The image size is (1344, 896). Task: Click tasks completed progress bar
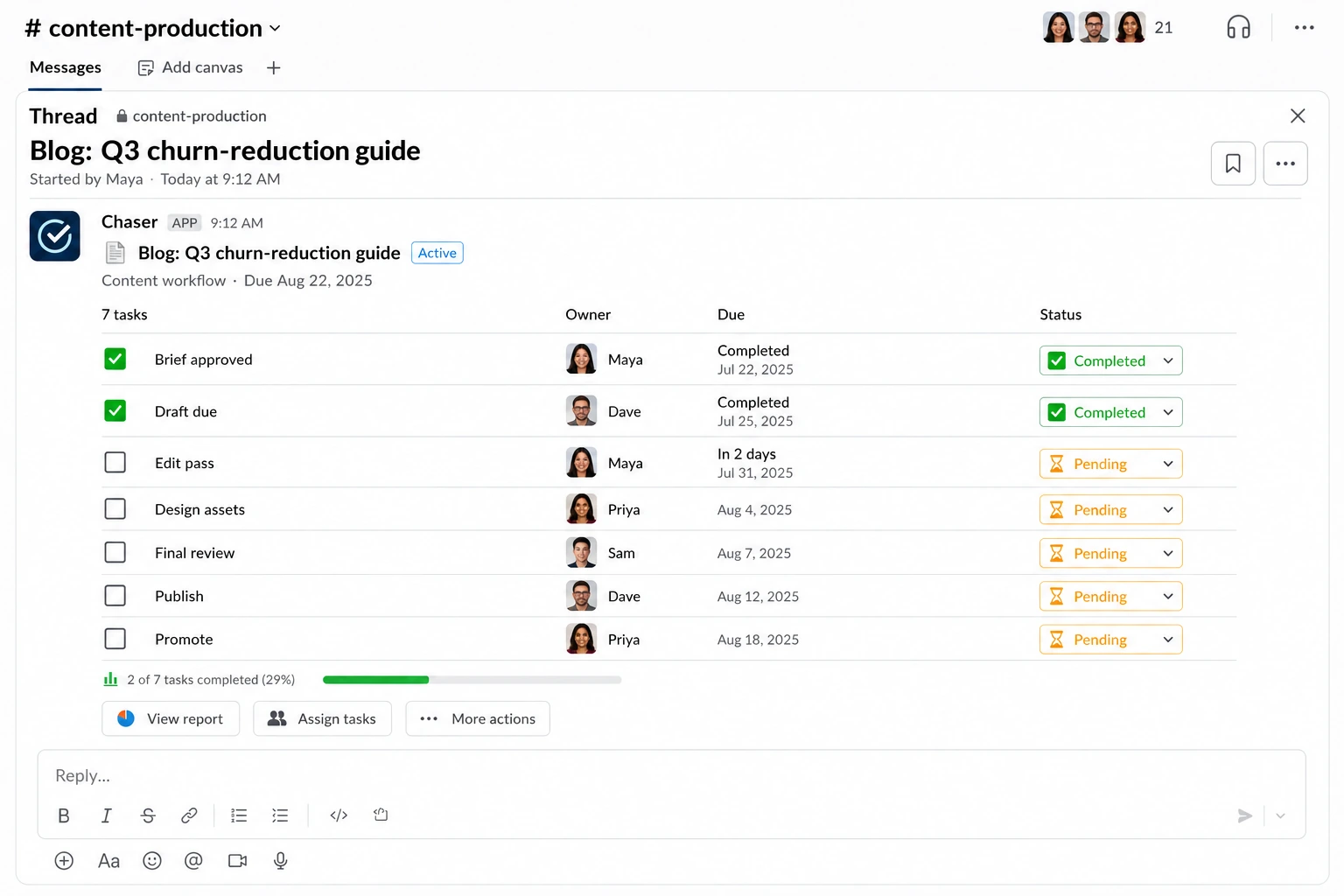[472, 680]
